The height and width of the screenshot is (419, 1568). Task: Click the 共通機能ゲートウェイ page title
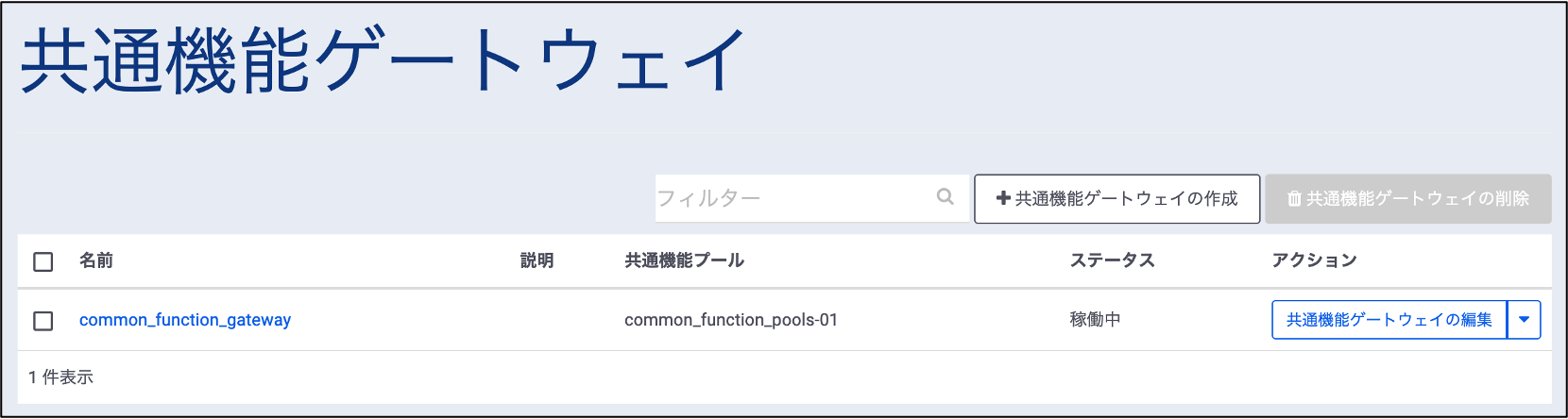383,61
